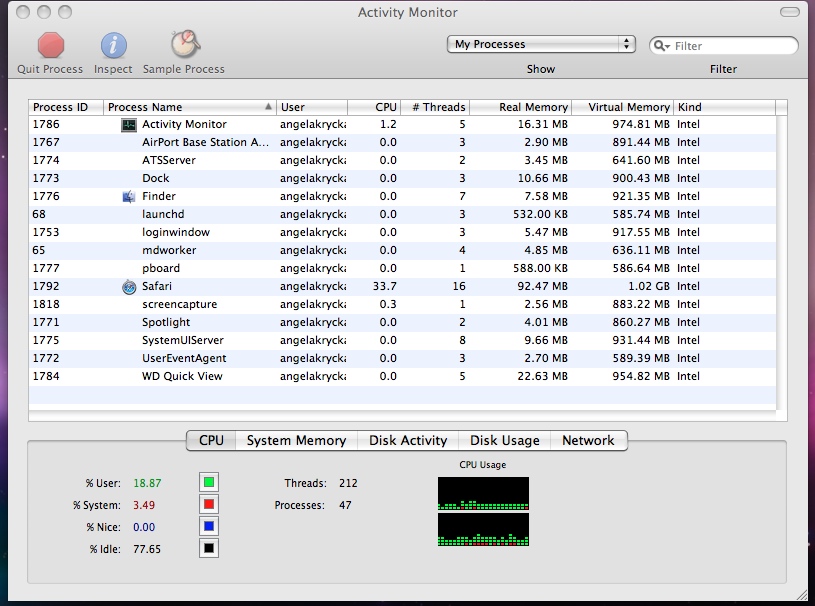
Task: Select the screencapture process row
Action: 402,305
